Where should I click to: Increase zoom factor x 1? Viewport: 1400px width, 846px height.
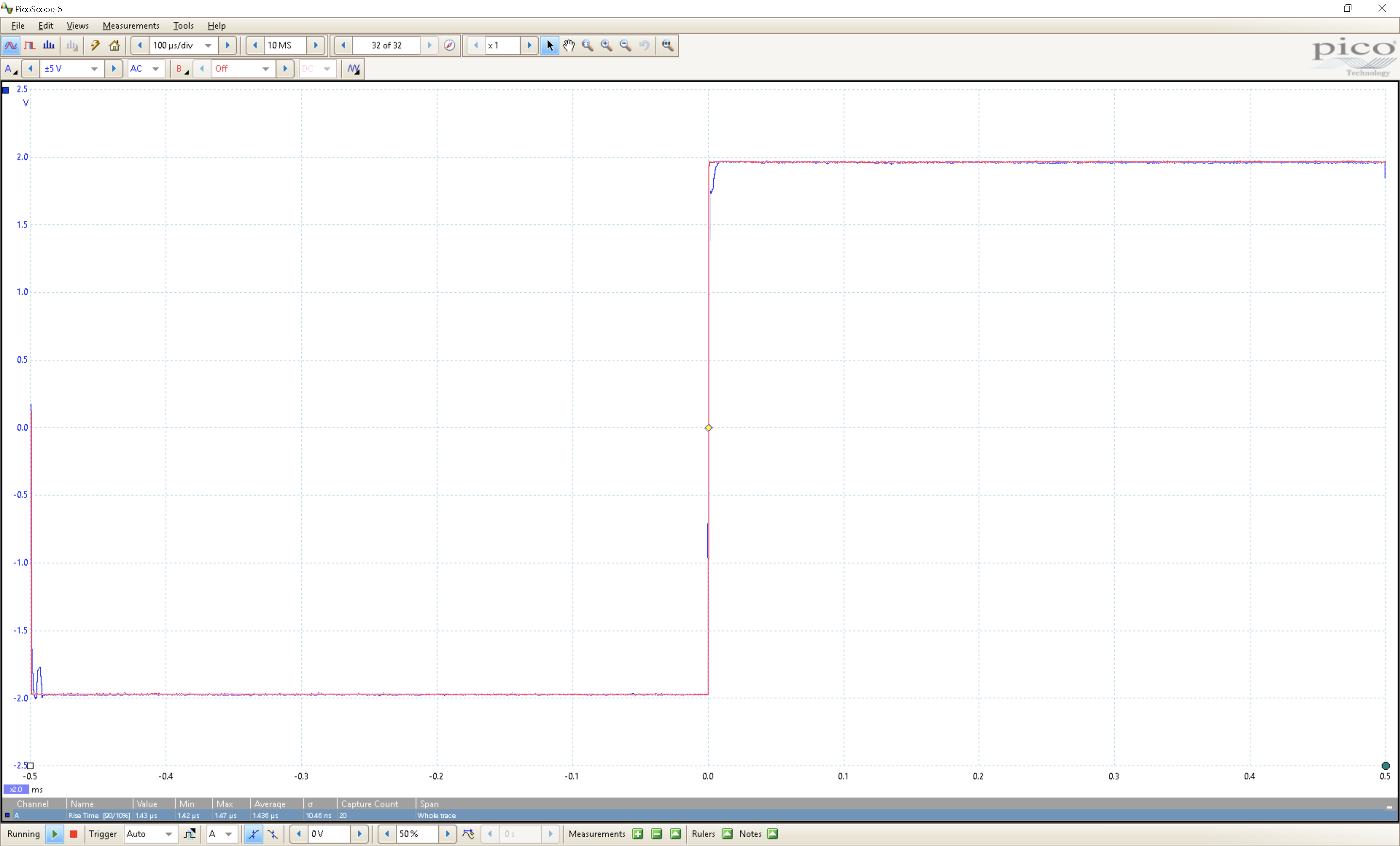[x=529, y=45]
